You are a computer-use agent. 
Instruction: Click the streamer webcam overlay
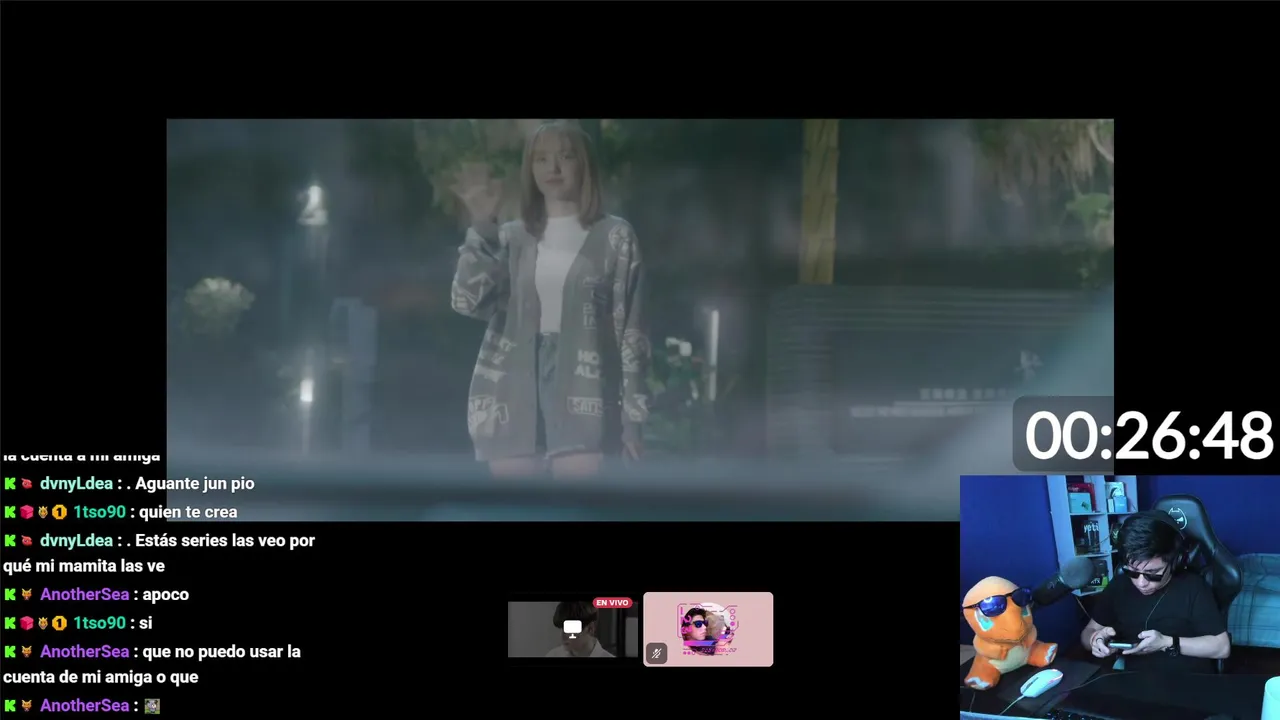[1120, 597]
